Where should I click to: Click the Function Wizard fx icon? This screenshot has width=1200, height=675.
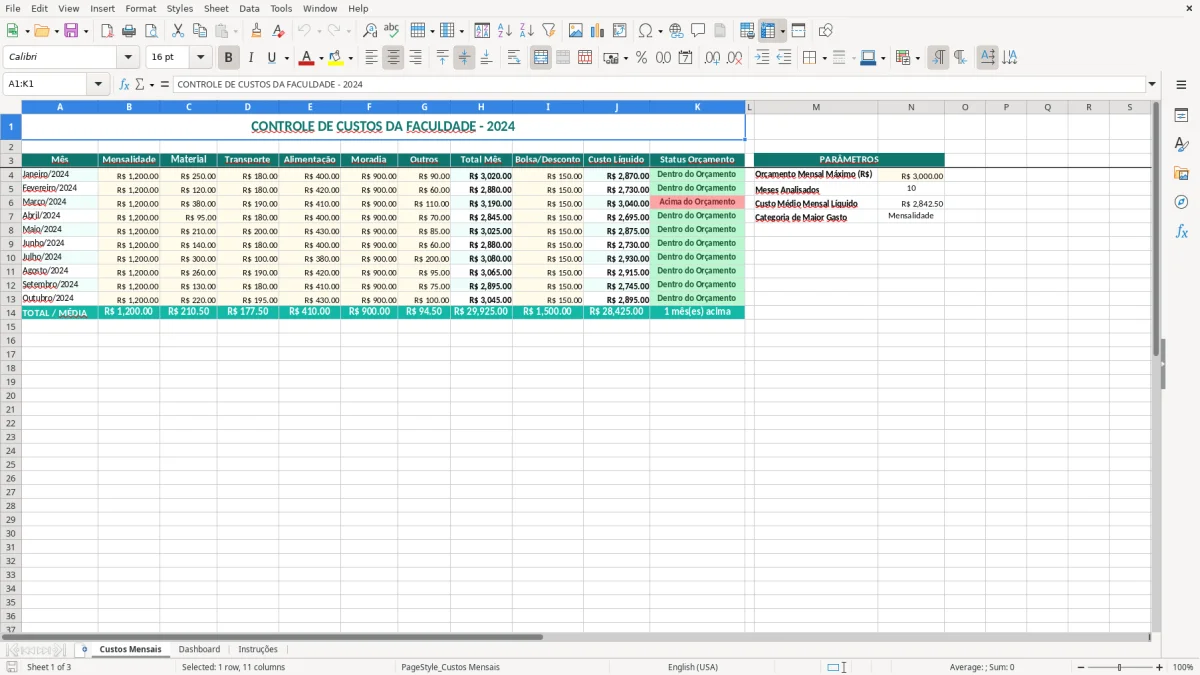click(x=125, y=84)
